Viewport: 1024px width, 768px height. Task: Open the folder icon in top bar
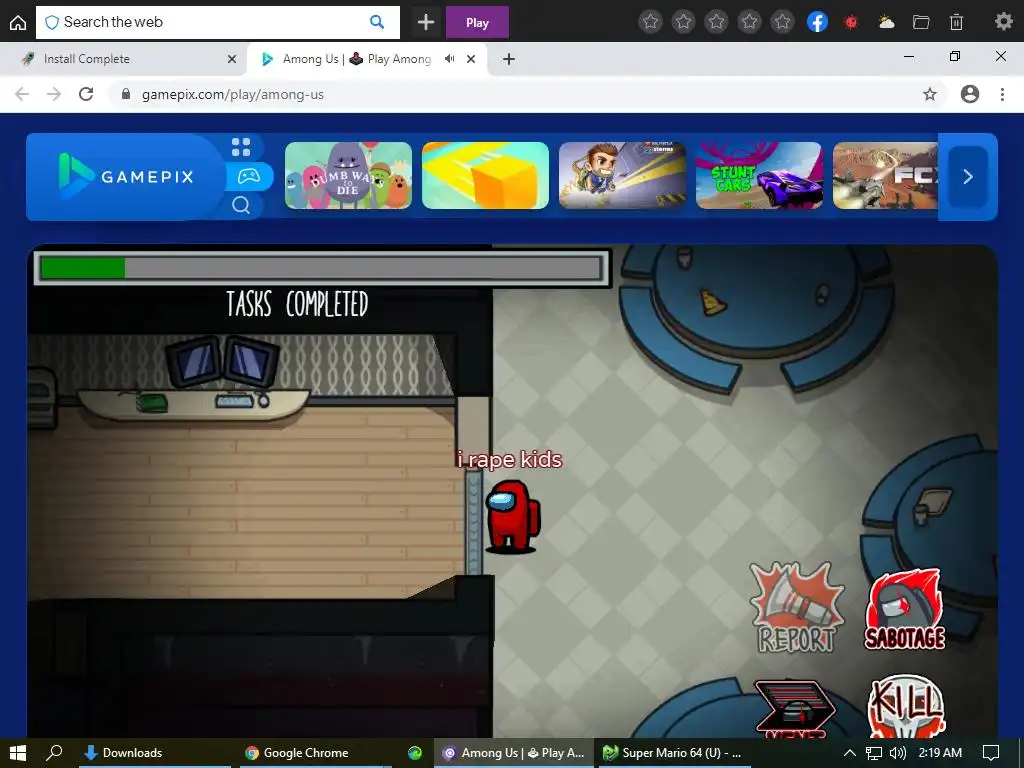921,23
